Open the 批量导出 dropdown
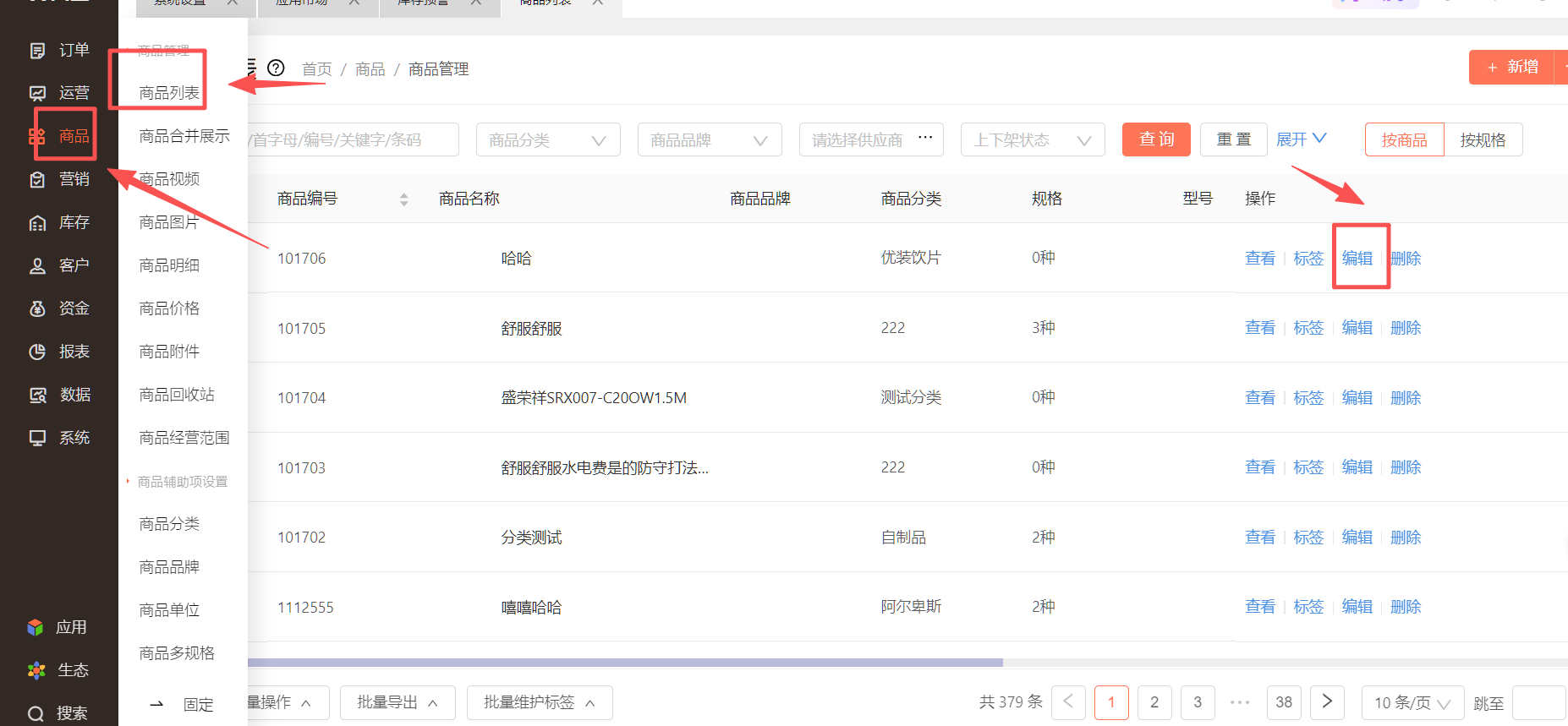 pos(397,702)
